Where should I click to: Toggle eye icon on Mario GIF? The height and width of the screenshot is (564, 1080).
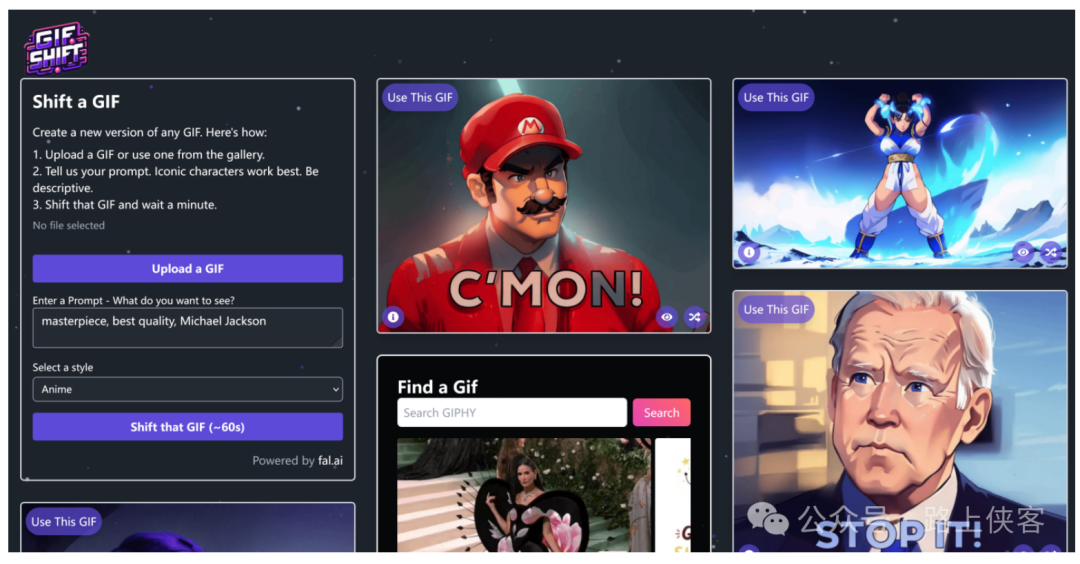667,317
